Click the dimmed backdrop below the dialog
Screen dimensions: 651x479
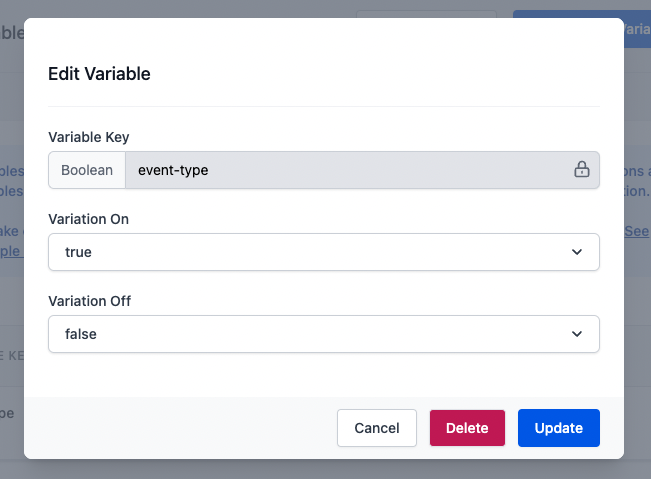point(325,470)
